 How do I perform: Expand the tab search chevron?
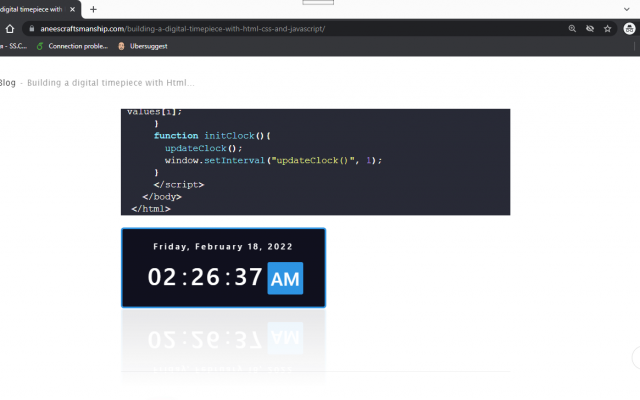(x=627, y=9)
